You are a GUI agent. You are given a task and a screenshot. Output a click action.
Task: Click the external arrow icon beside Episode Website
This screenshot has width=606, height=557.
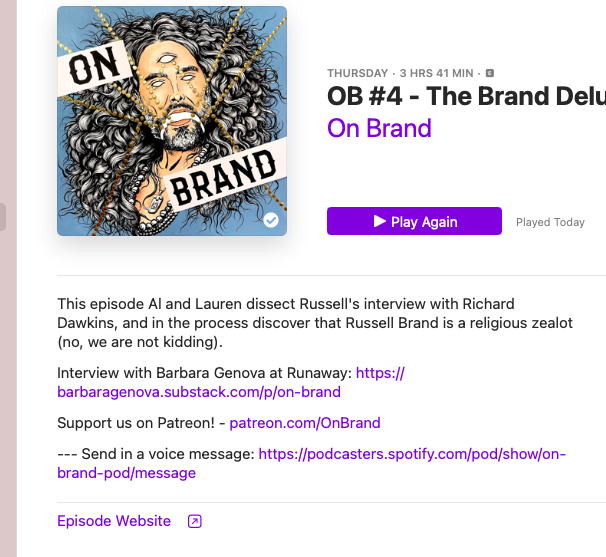pyautogui.click(x=195, y=521)
